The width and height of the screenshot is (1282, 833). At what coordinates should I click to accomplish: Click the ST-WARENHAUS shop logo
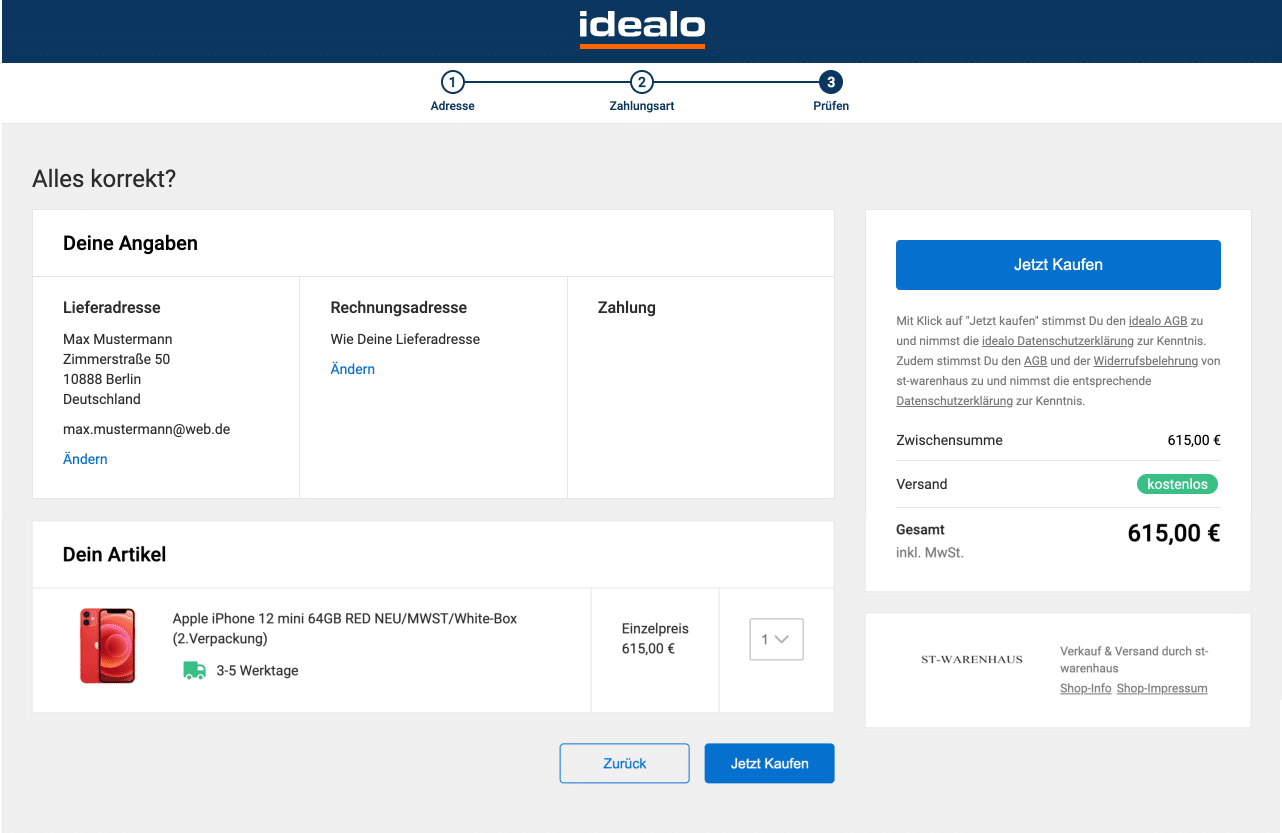coord(972,660)
